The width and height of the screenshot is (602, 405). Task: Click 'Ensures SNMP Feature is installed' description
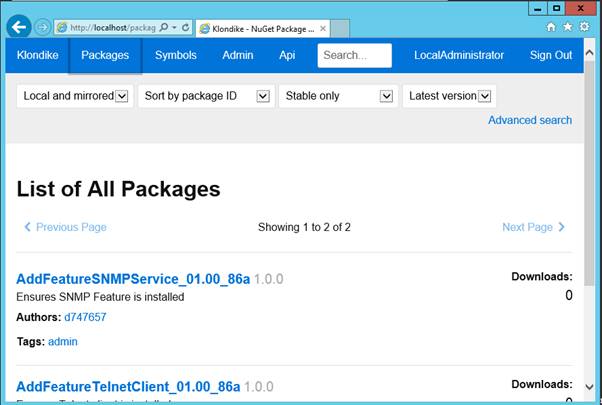(100, 297)
